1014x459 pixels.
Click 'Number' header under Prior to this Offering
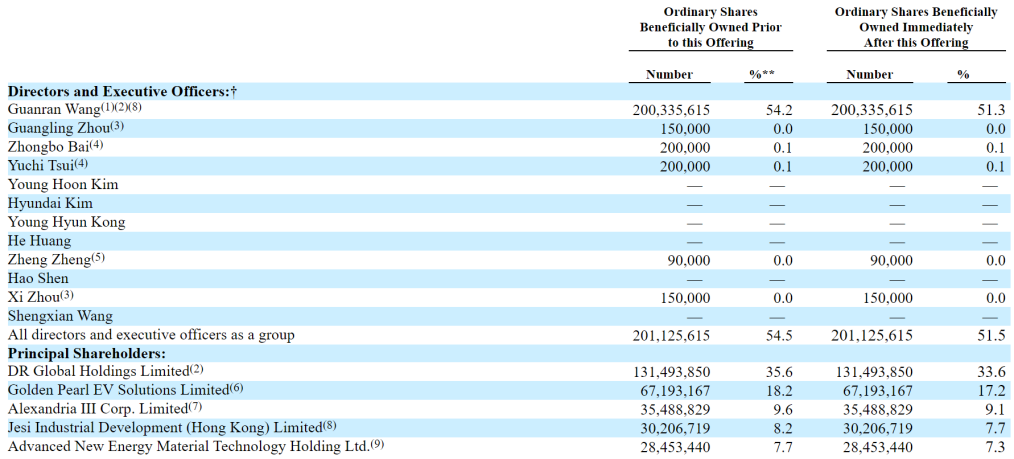669,75
